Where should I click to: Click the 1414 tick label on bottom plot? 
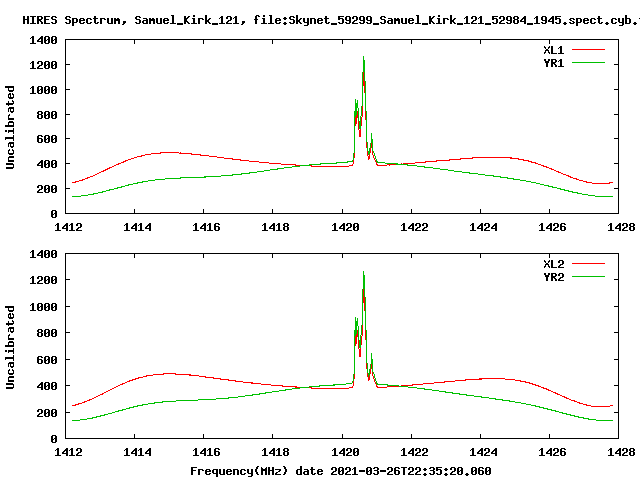click(x=137, y=452)
